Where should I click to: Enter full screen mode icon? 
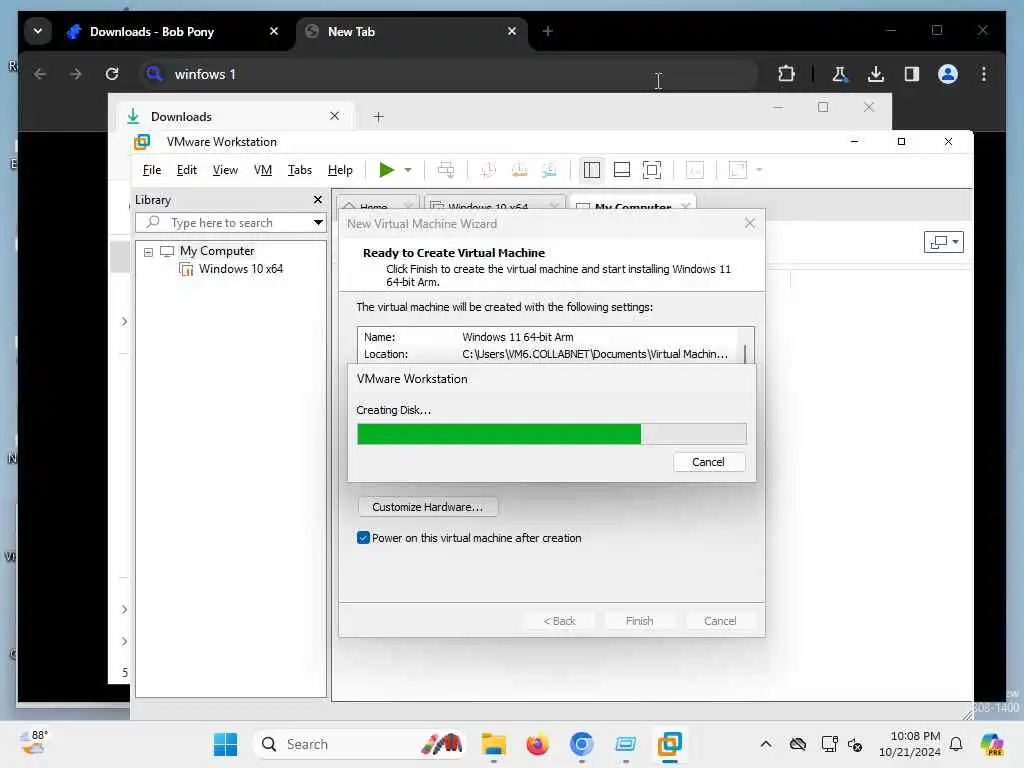pyautogui.click(x=652, y=170)
